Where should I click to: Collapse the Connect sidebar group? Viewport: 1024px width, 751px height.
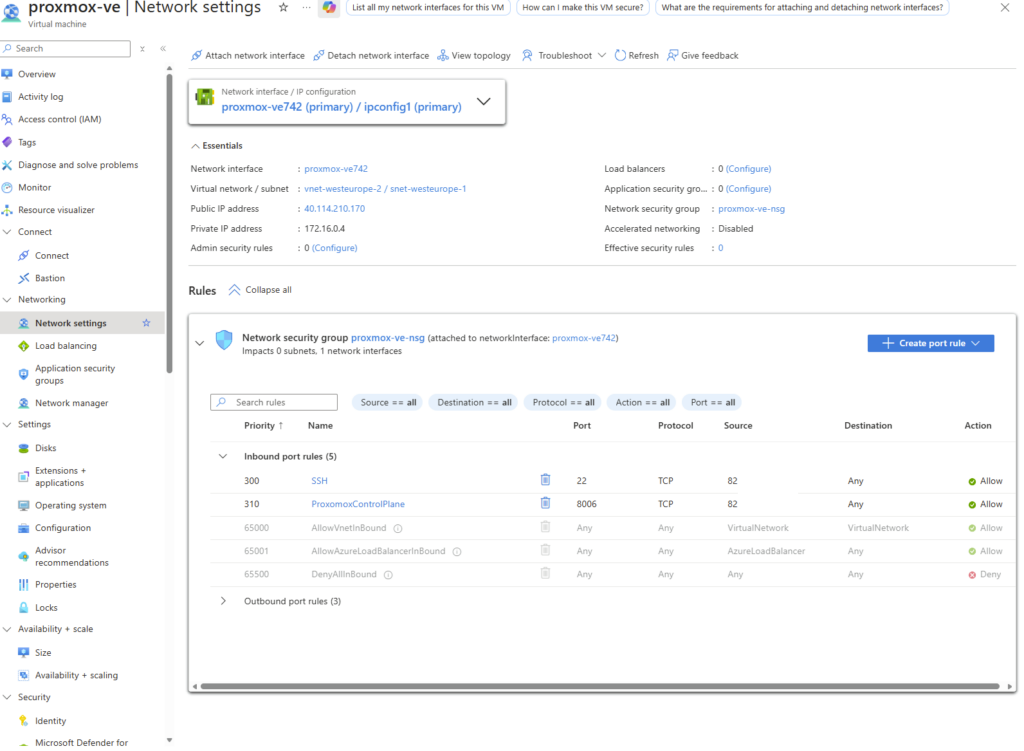pos(7,232)
